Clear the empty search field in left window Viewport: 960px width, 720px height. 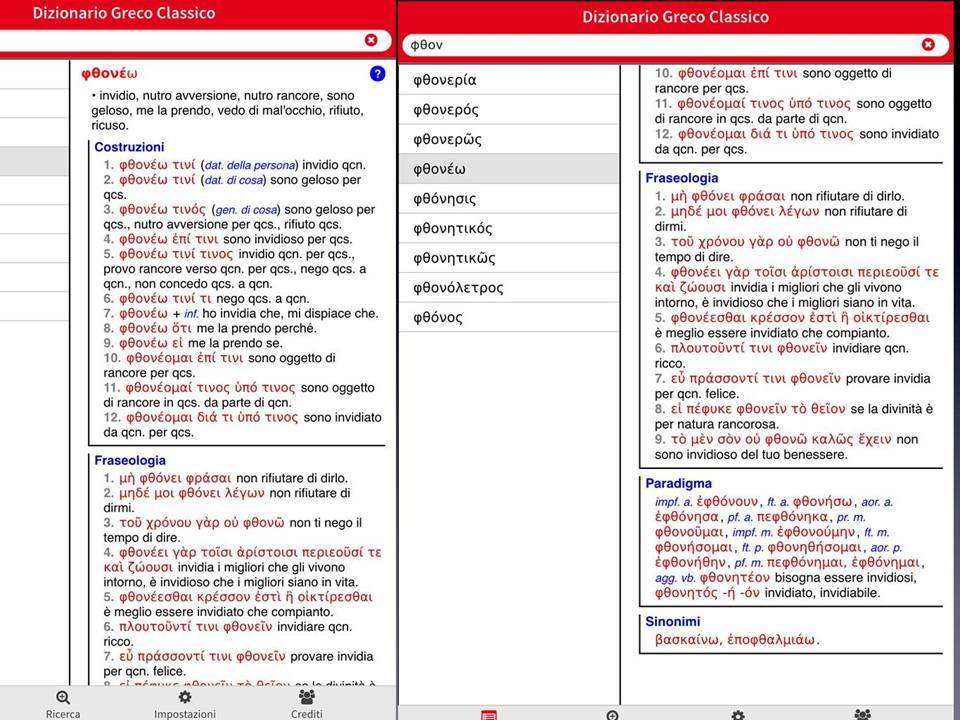click(x=371, y=40)
